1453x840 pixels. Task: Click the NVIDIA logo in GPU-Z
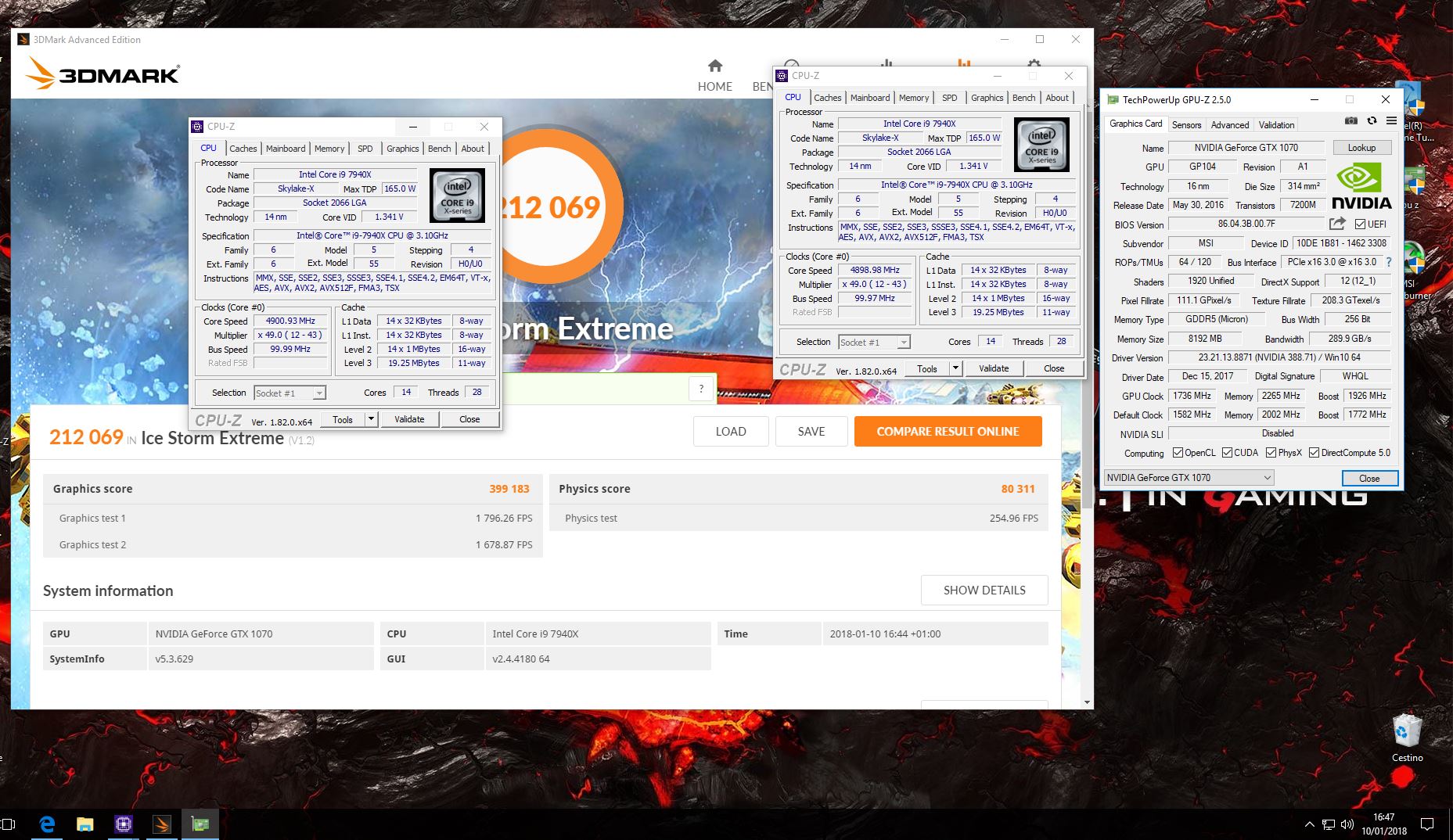pyautogui.click(x=1361, y=186)
